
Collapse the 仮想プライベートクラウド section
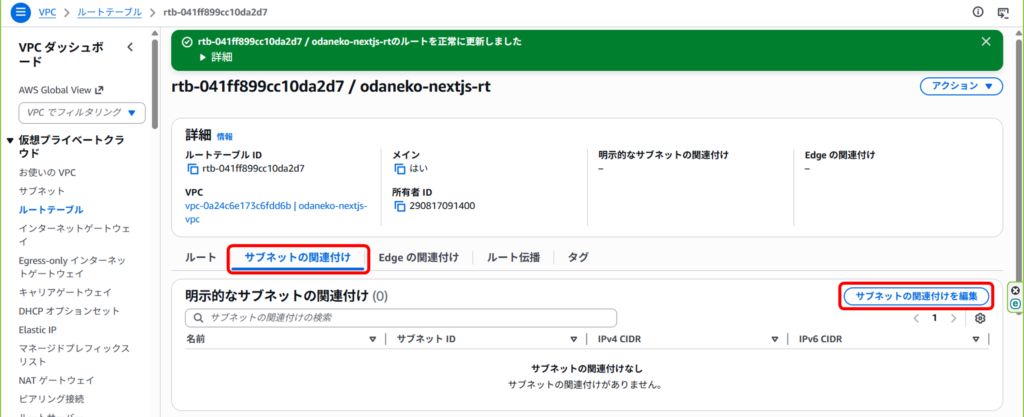pos(10,140)
